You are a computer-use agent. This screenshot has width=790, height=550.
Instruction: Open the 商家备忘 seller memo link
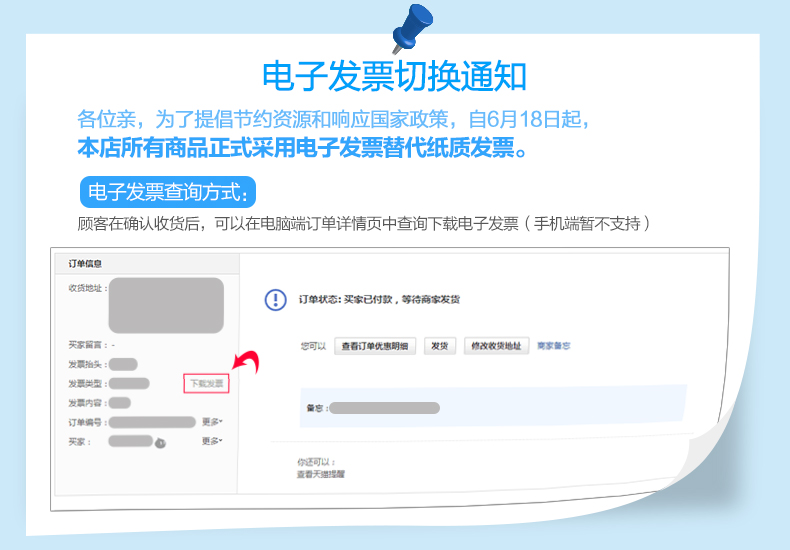(x=554, y=346)
